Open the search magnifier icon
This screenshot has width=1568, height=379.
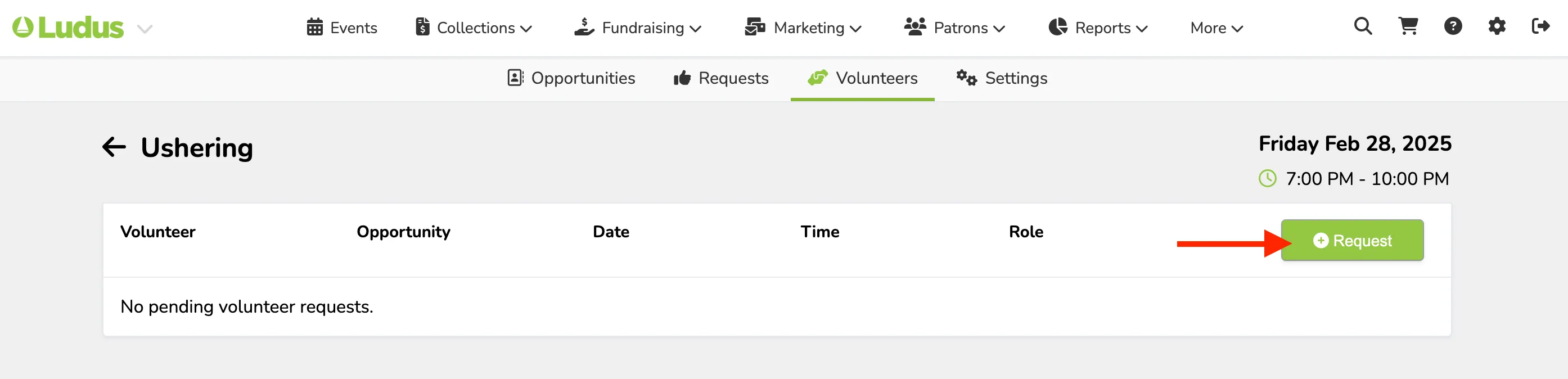pos(1362,27)
